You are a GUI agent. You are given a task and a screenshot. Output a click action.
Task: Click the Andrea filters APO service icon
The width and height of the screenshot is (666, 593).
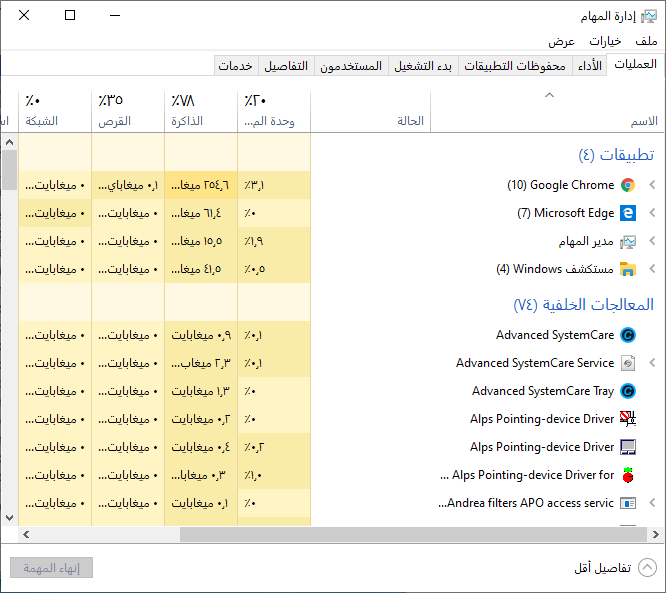(628, 503)
